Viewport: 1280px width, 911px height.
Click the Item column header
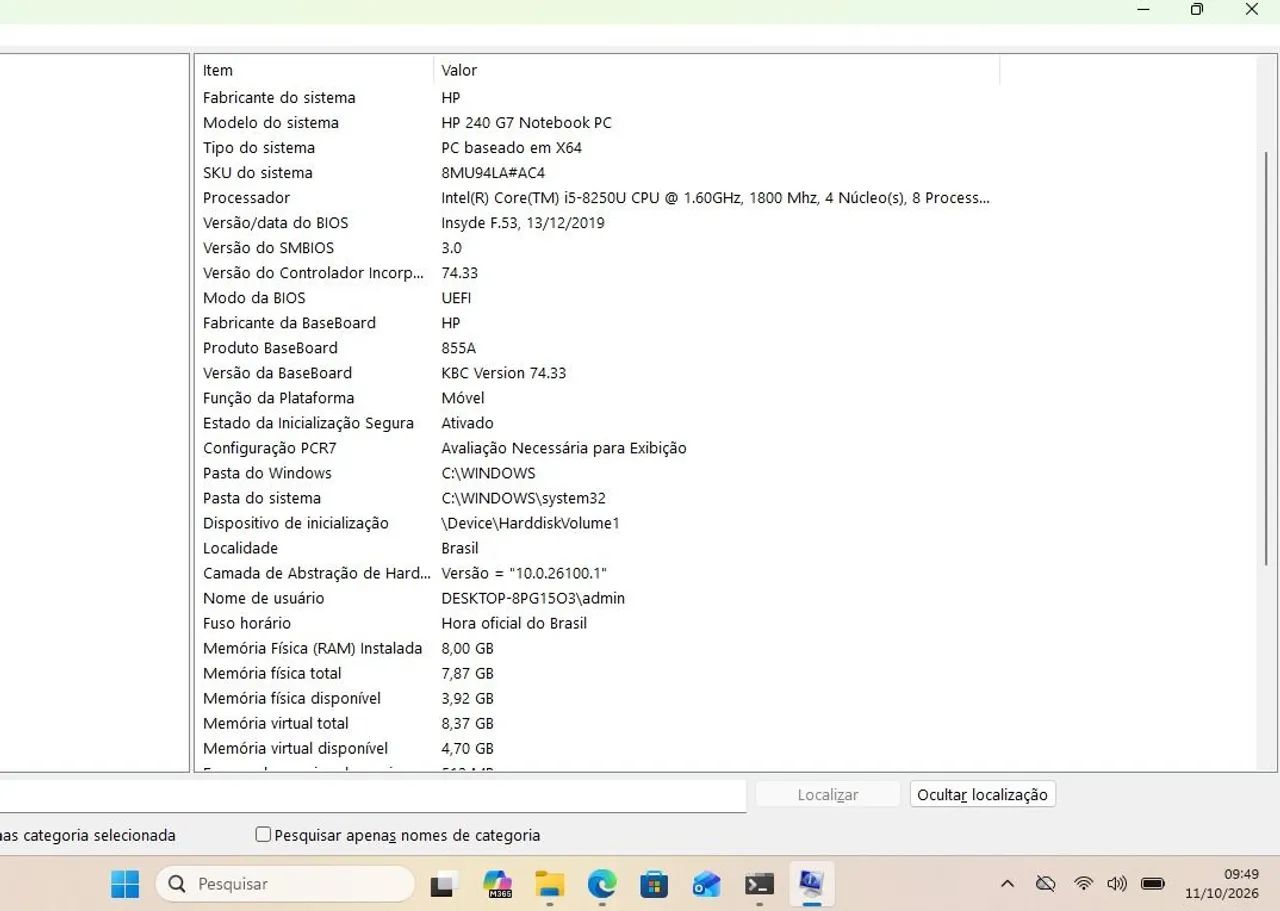point(313,70)
